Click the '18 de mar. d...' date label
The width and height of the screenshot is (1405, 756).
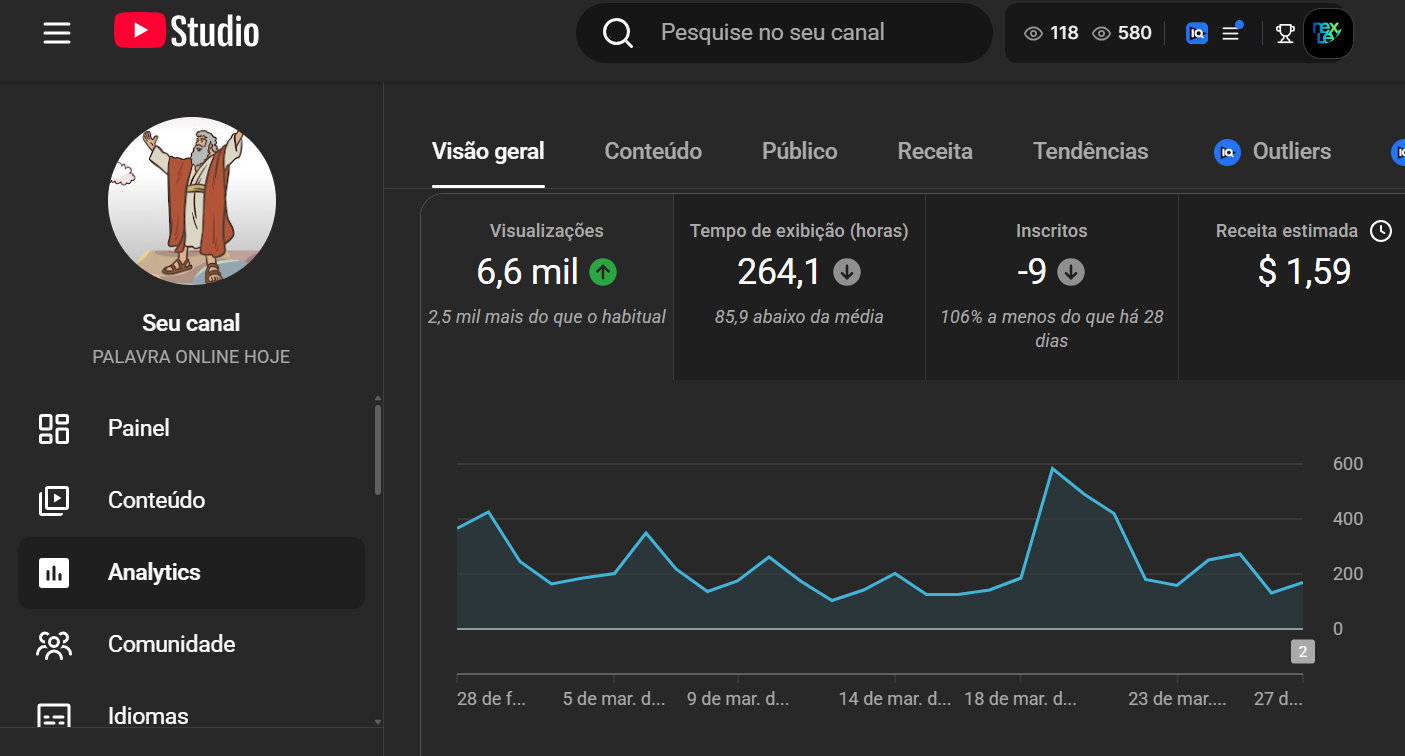pos(1021,699)
